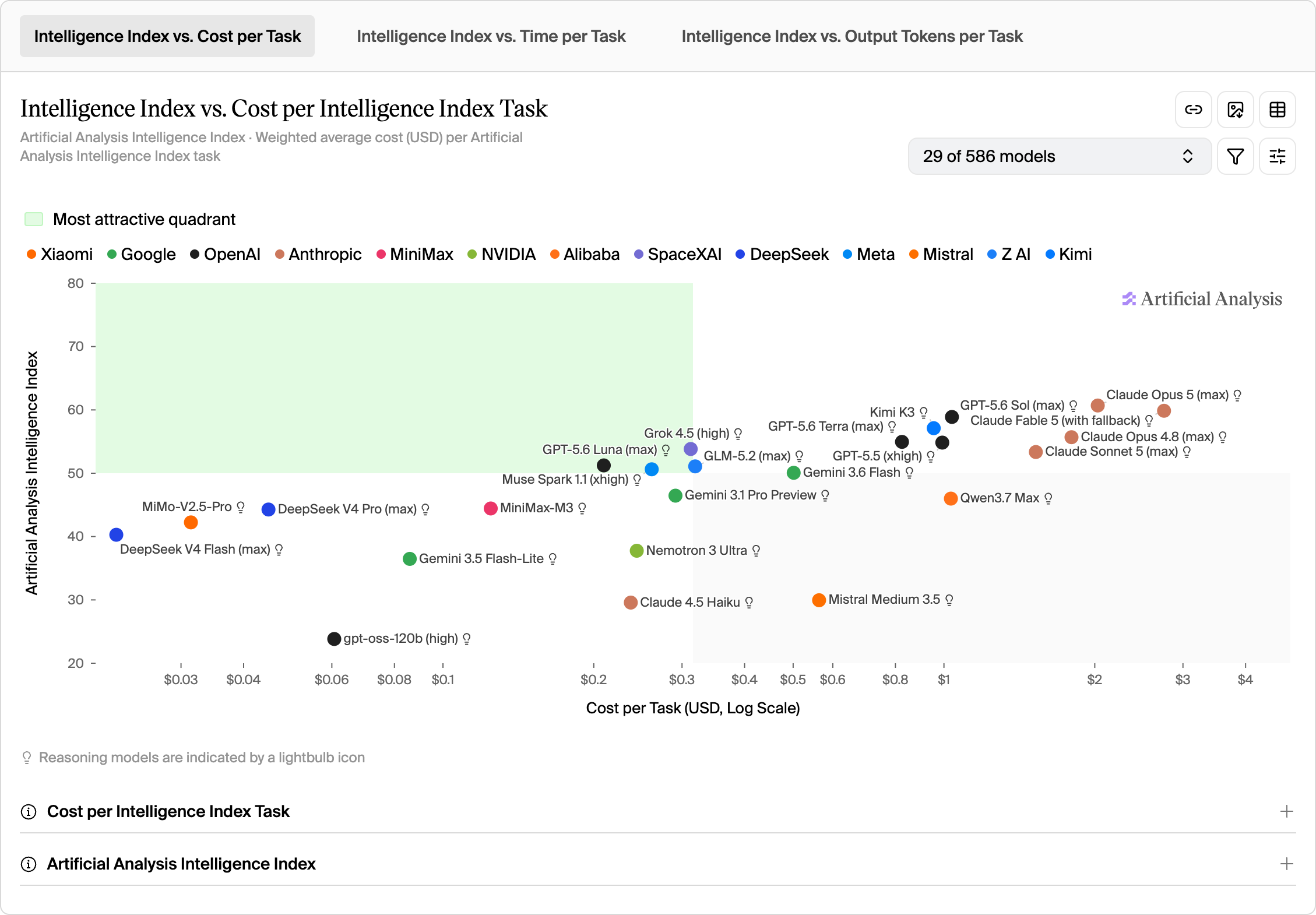1316x915 pixels.
Task: Select the Claude Fable 5 (with fallback) data point
Action: coord(1164,411)
